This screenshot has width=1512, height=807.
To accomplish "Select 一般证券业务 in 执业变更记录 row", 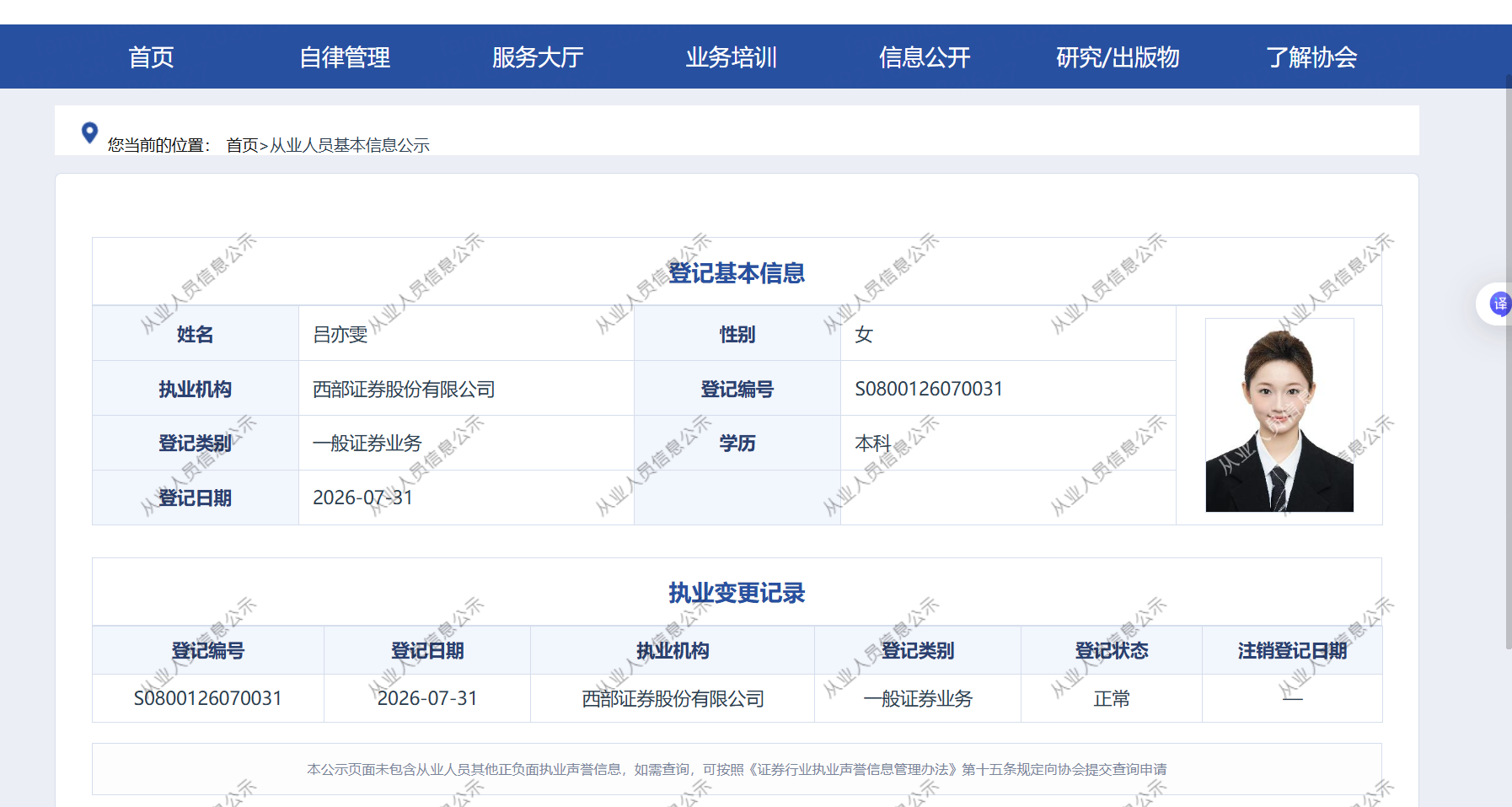I will point(918,699).
